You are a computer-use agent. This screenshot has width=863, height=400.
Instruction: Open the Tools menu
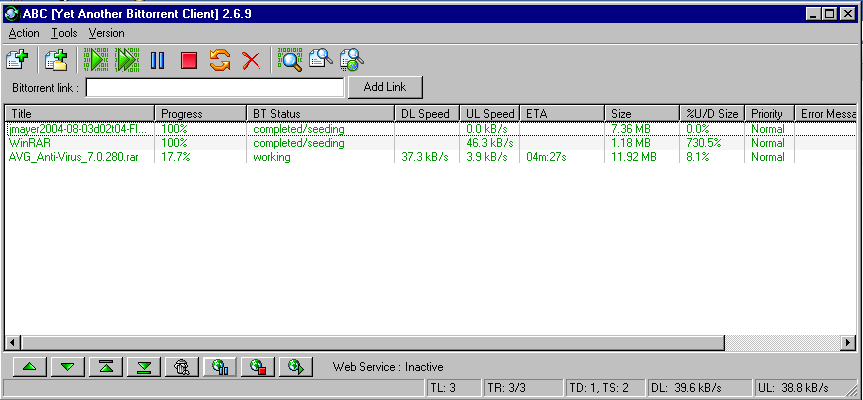click(64, 33)
